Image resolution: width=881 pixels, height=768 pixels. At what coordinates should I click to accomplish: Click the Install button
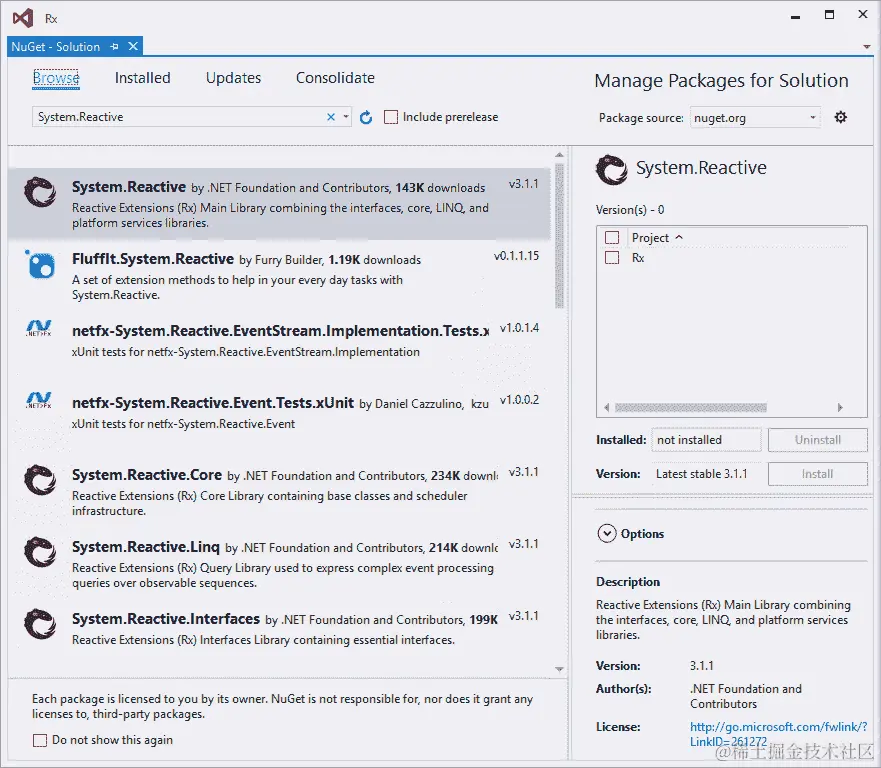818,474
